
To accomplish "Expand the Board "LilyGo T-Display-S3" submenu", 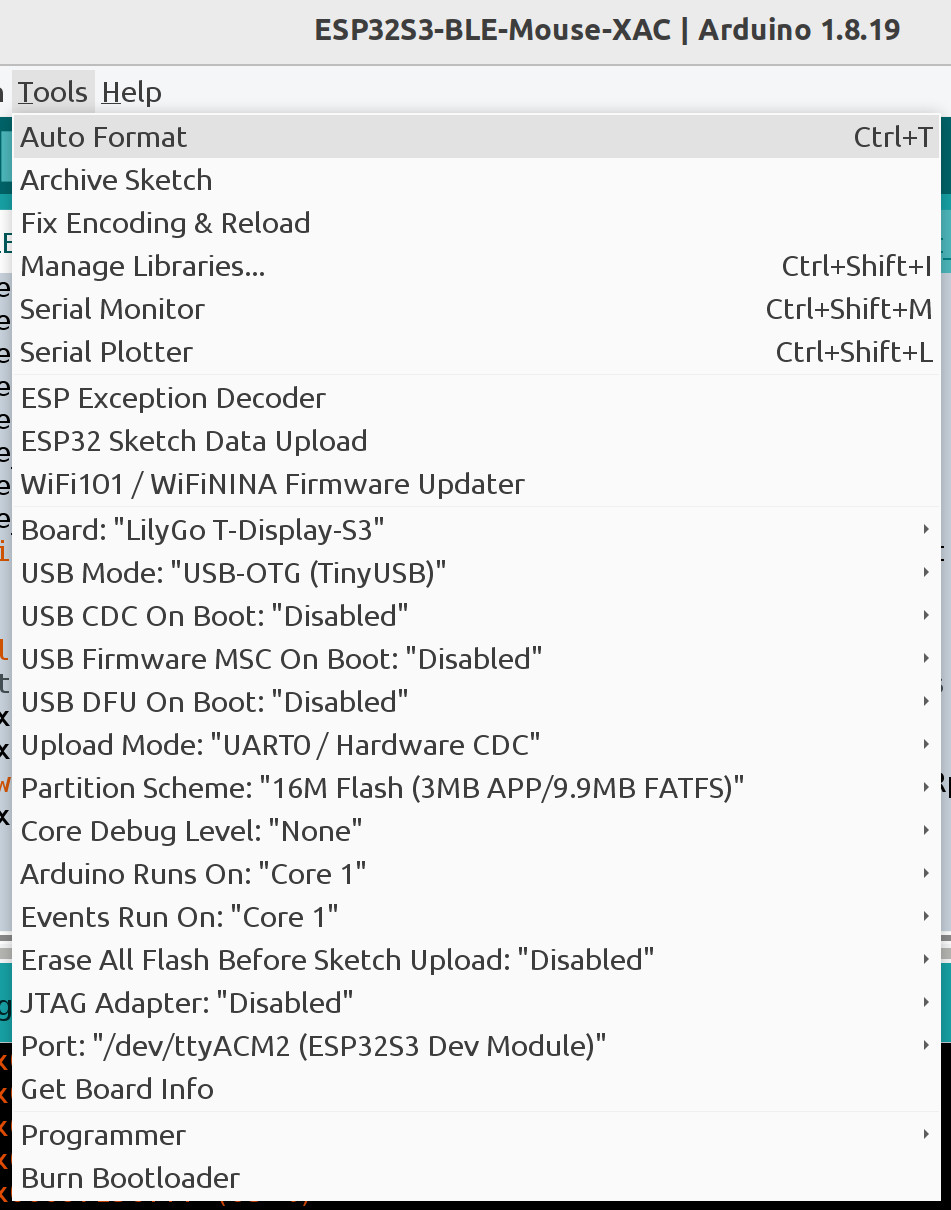I will tap(476, 530).
